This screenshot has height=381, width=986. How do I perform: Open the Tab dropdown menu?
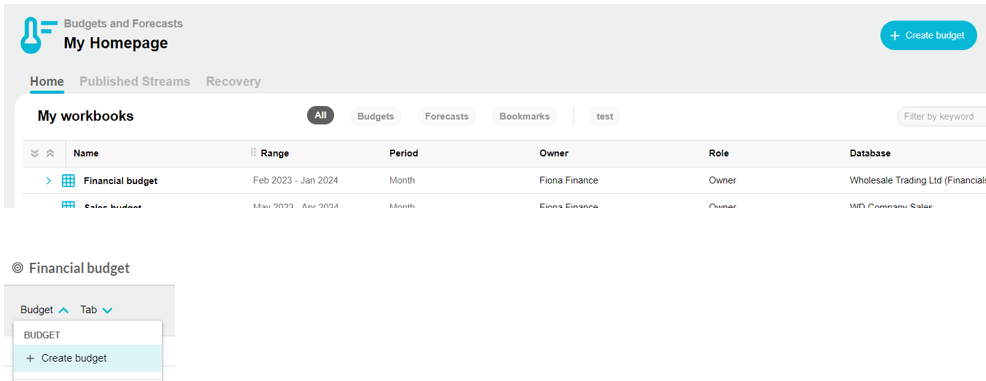click(x=96, y=310)
